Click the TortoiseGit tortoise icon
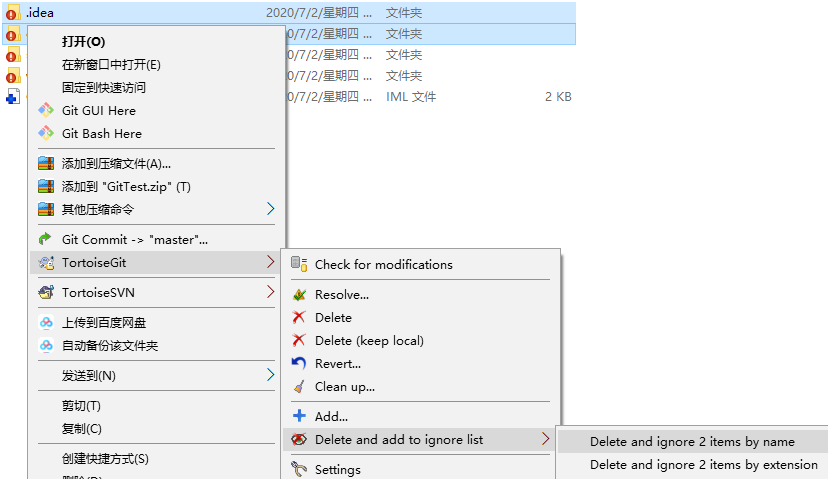Viewport: 828px width, 479px height. [46, 262]
